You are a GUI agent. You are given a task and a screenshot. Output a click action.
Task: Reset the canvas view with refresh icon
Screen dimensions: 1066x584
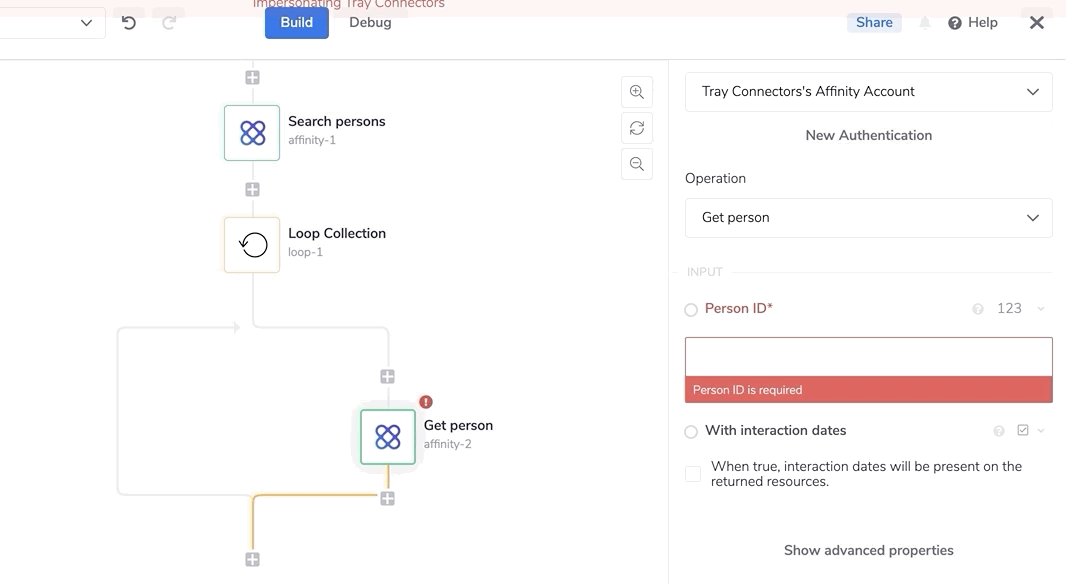(x=637, y=128)
